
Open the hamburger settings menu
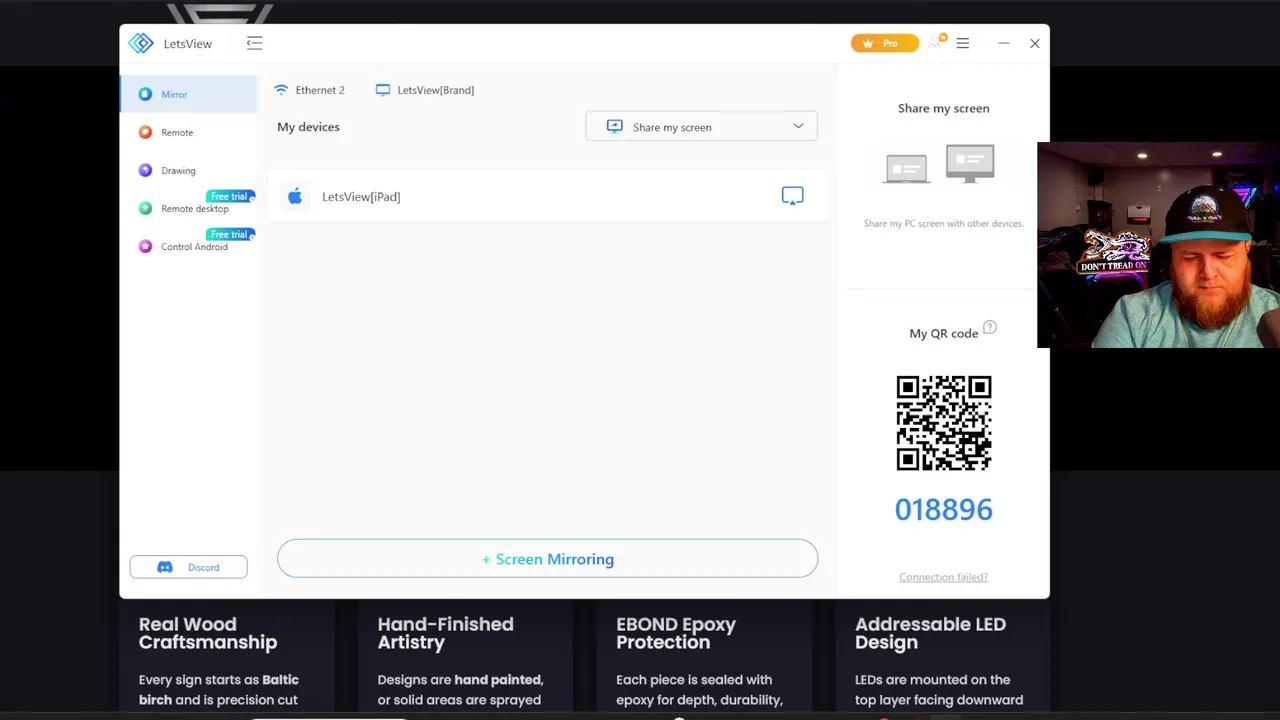tap(962, 43)
